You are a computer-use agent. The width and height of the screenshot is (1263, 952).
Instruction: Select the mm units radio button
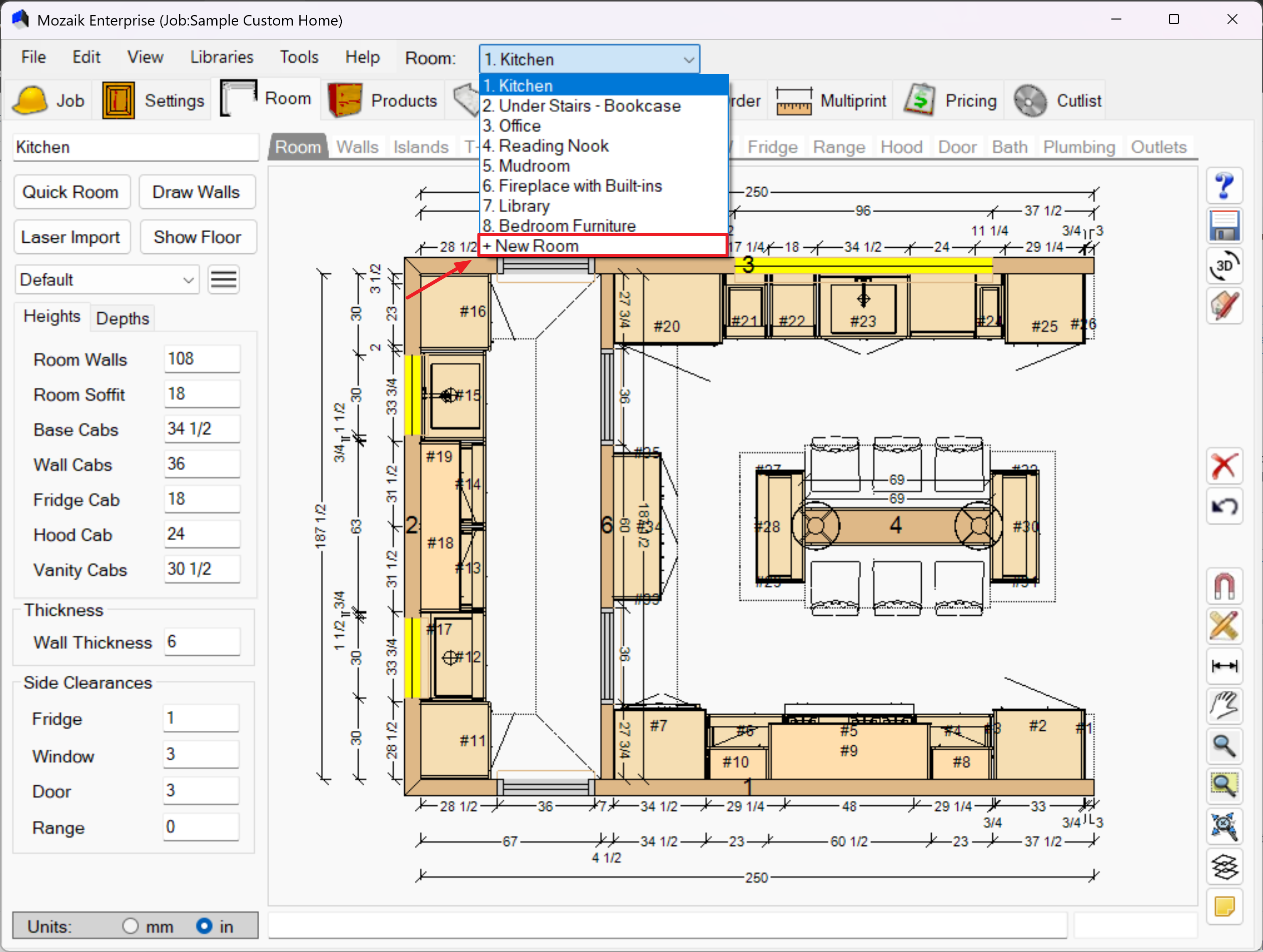pos(130,926)
